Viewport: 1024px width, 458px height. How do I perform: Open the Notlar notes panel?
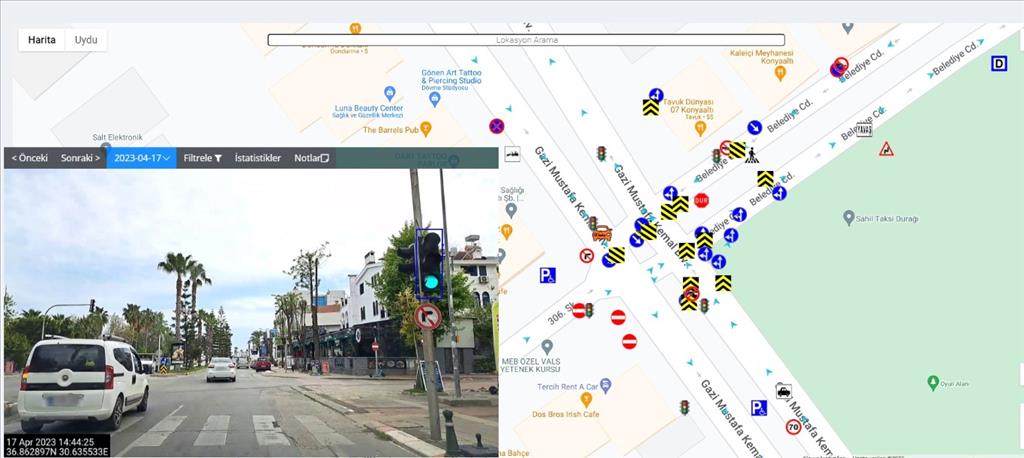(311, 158)
